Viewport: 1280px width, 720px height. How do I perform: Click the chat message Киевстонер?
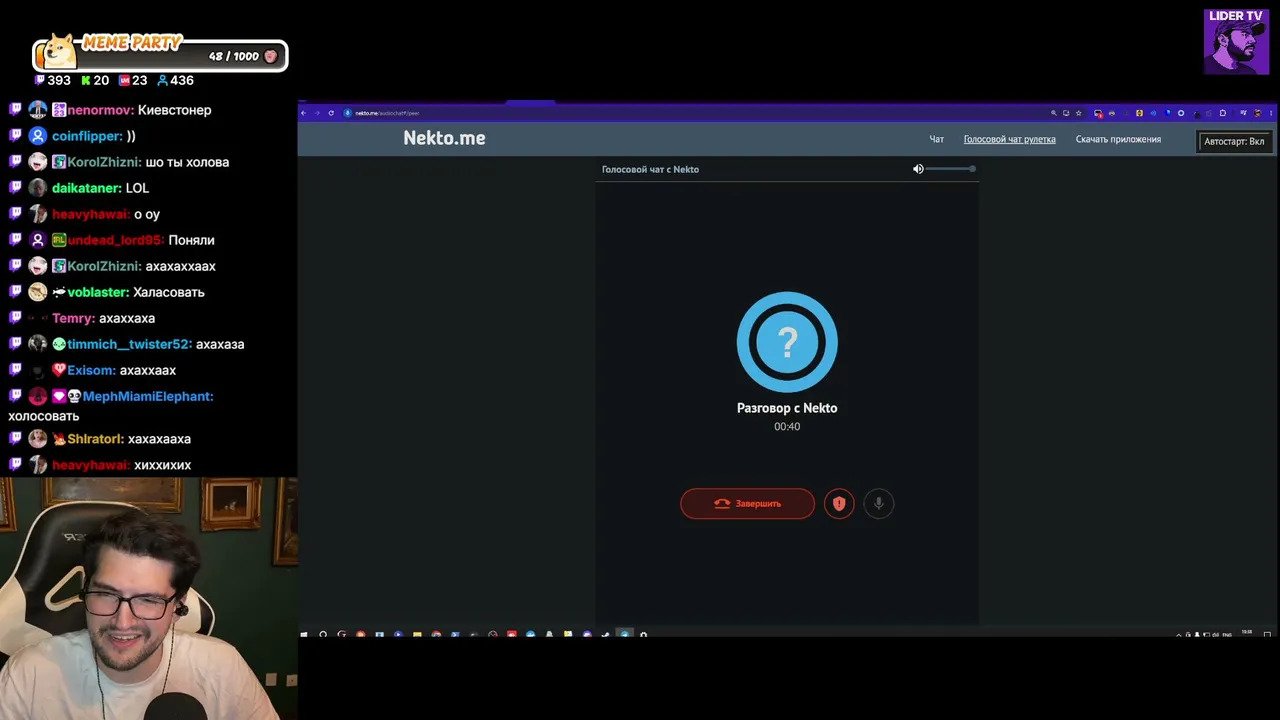175,110
